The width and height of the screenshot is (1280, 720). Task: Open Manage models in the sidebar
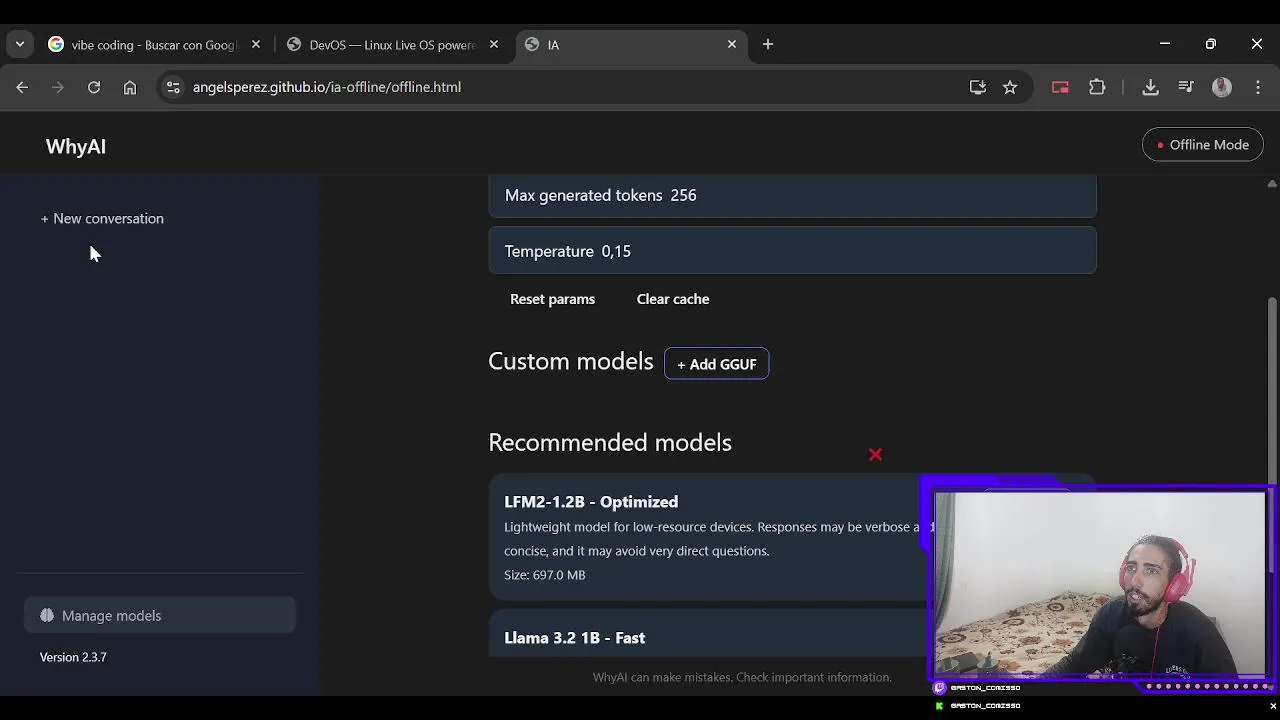(160, 616)
